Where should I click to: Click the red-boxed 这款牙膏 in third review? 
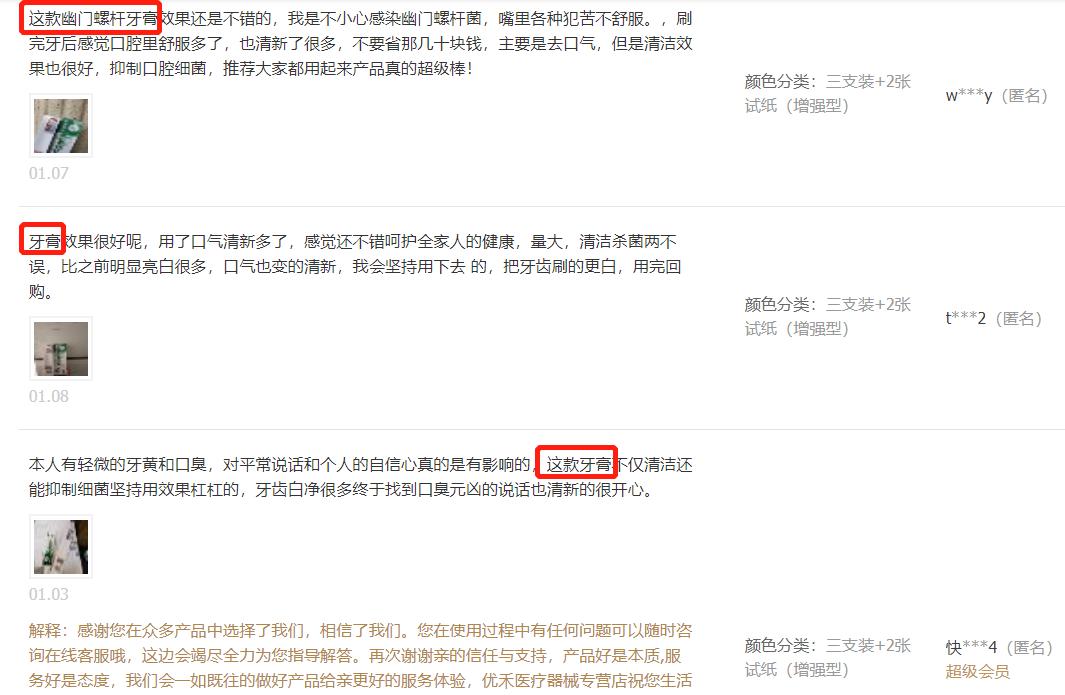click(x=579, y=465)
